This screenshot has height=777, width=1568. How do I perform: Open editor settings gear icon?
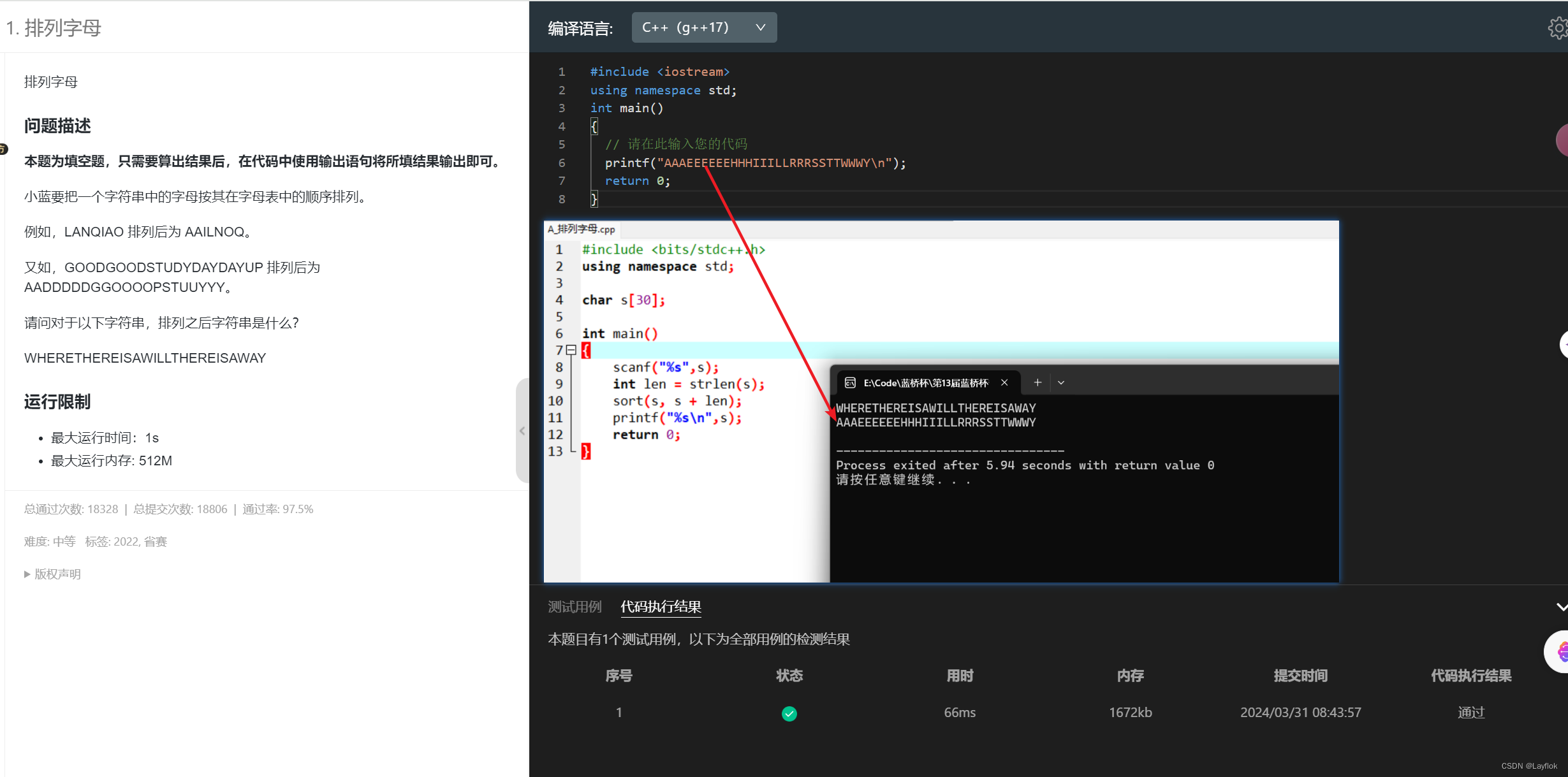tap(1558, 28)
